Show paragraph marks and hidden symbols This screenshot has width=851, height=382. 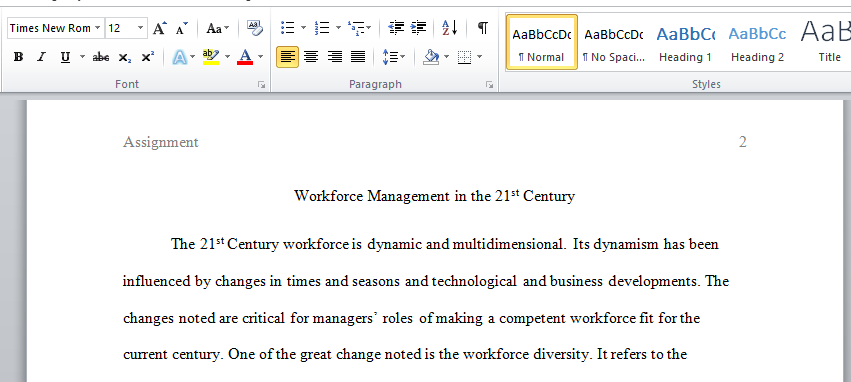pyautogui.click(x=482, y=28)
